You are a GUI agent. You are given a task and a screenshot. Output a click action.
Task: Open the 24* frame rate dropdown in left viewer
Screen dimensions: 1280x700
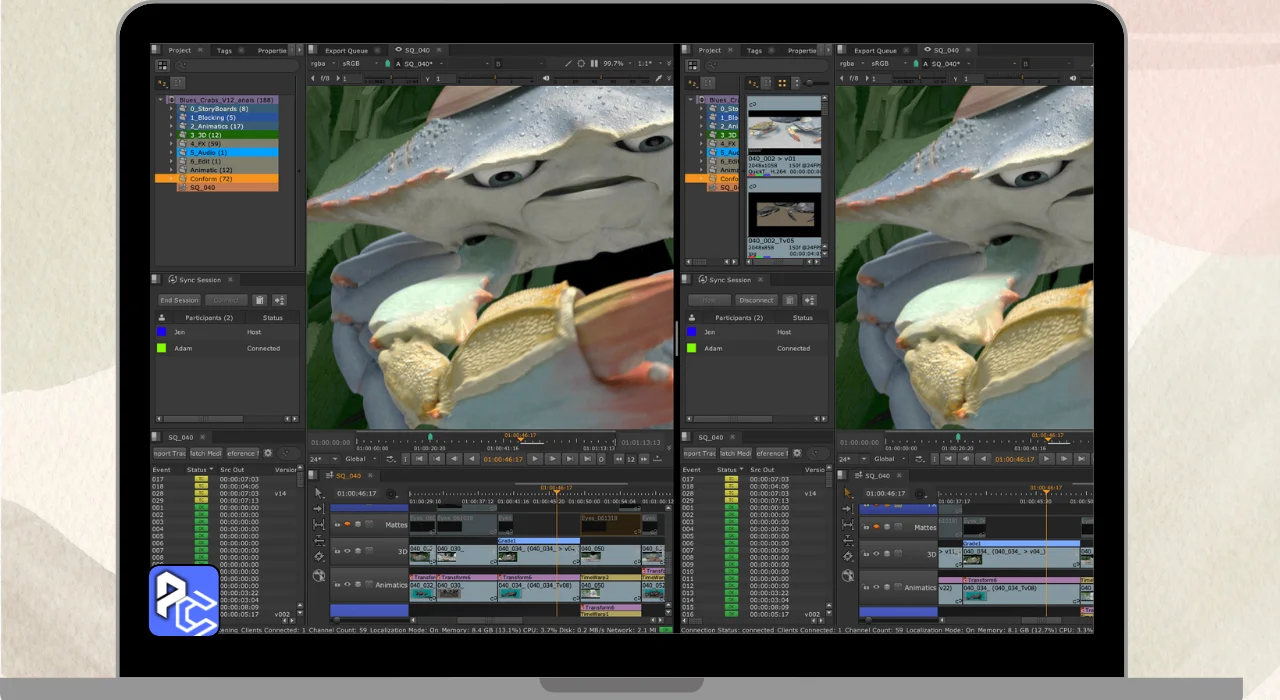(x=319, y=459)
